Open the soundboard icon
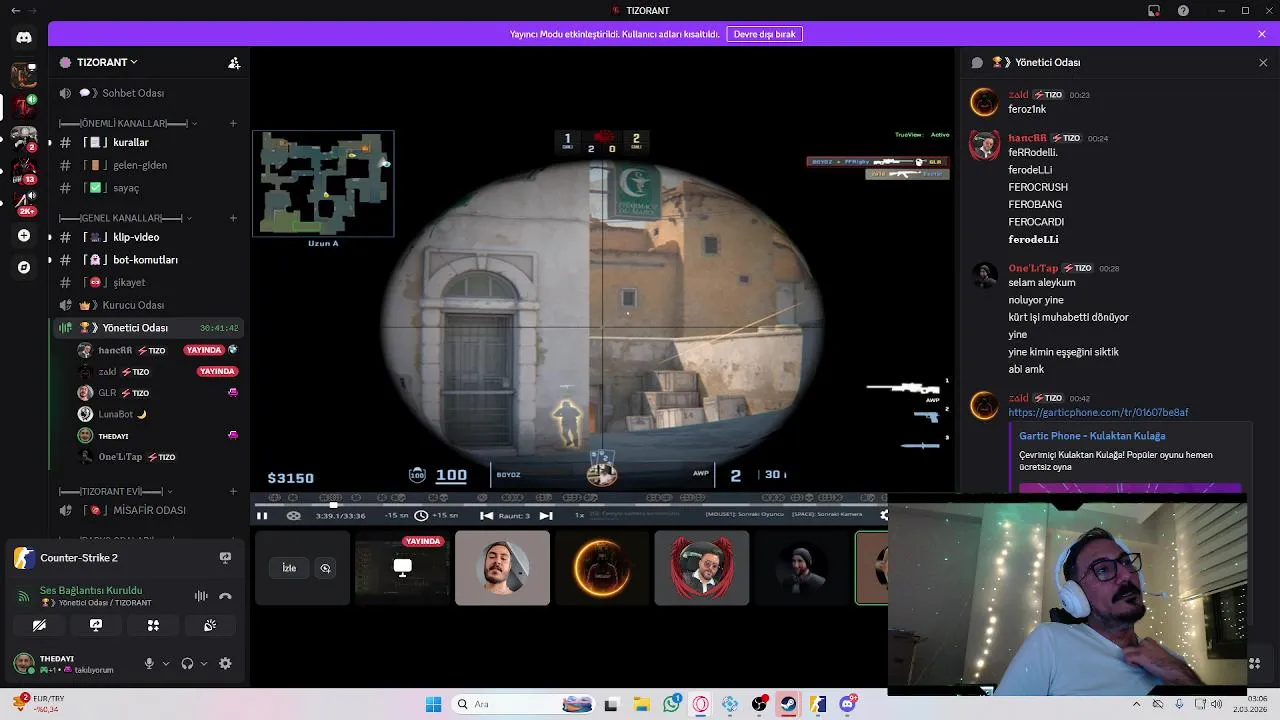Image resolution: width=1280 pixels, height=720 pixels. 210,625
